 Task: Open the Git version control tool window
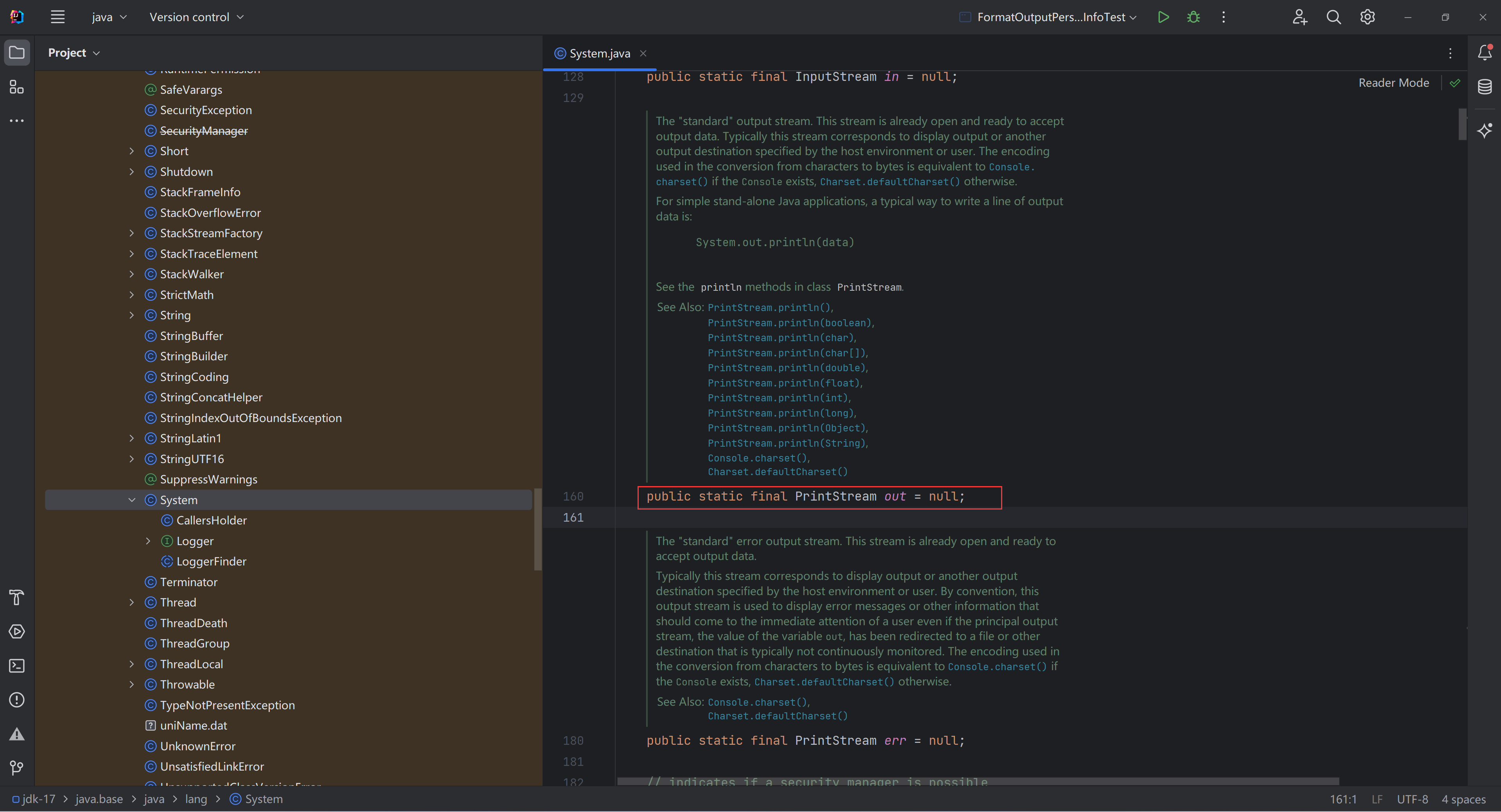[x=17, y=768]
